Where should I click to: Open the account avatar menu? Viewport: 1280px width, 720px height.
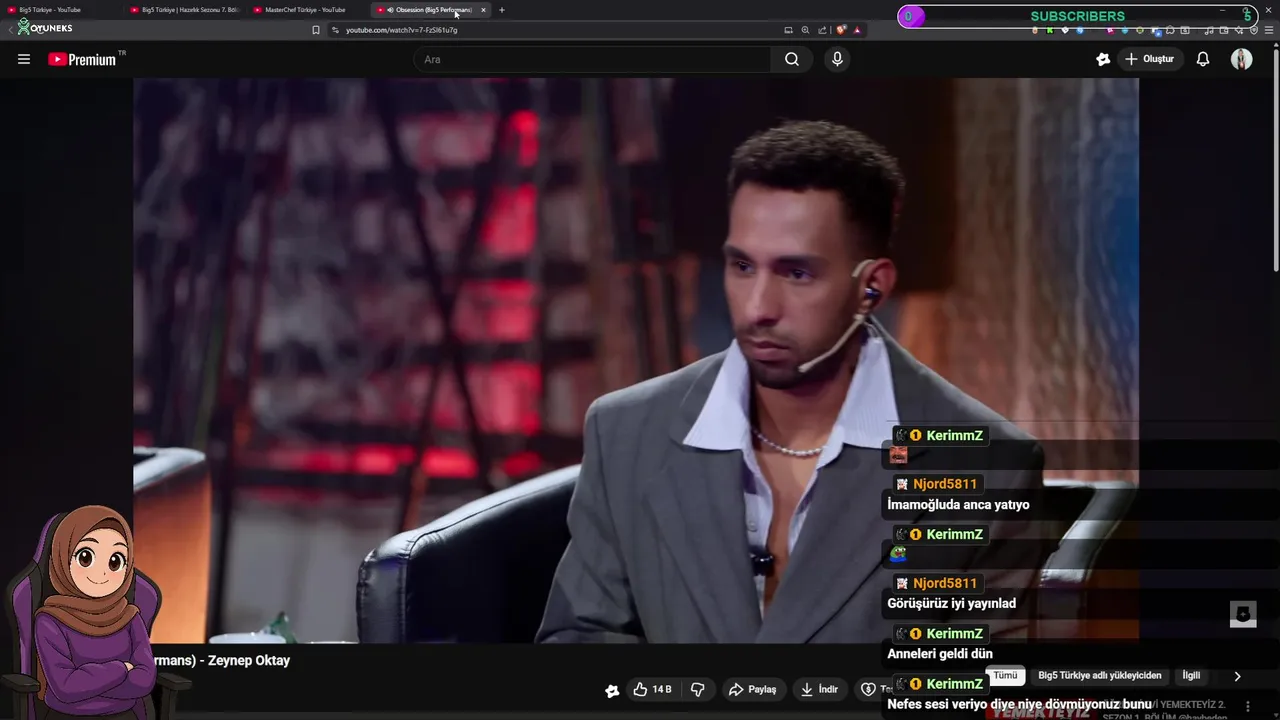pos(1241,59)
